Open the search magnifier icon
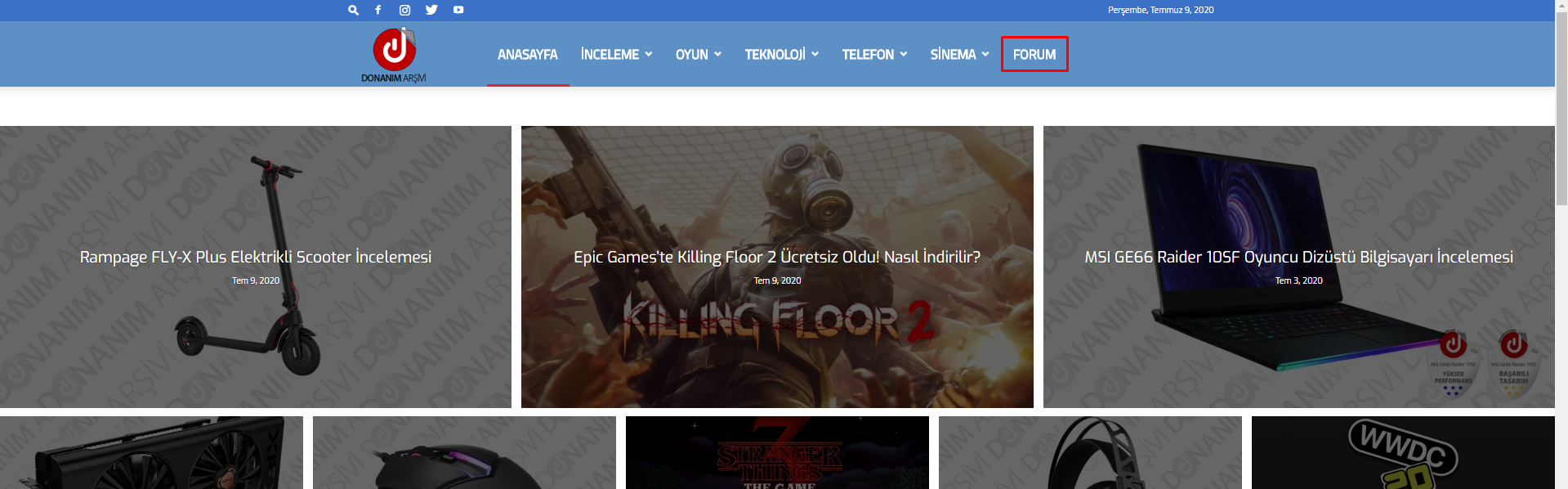 [353, 10]
